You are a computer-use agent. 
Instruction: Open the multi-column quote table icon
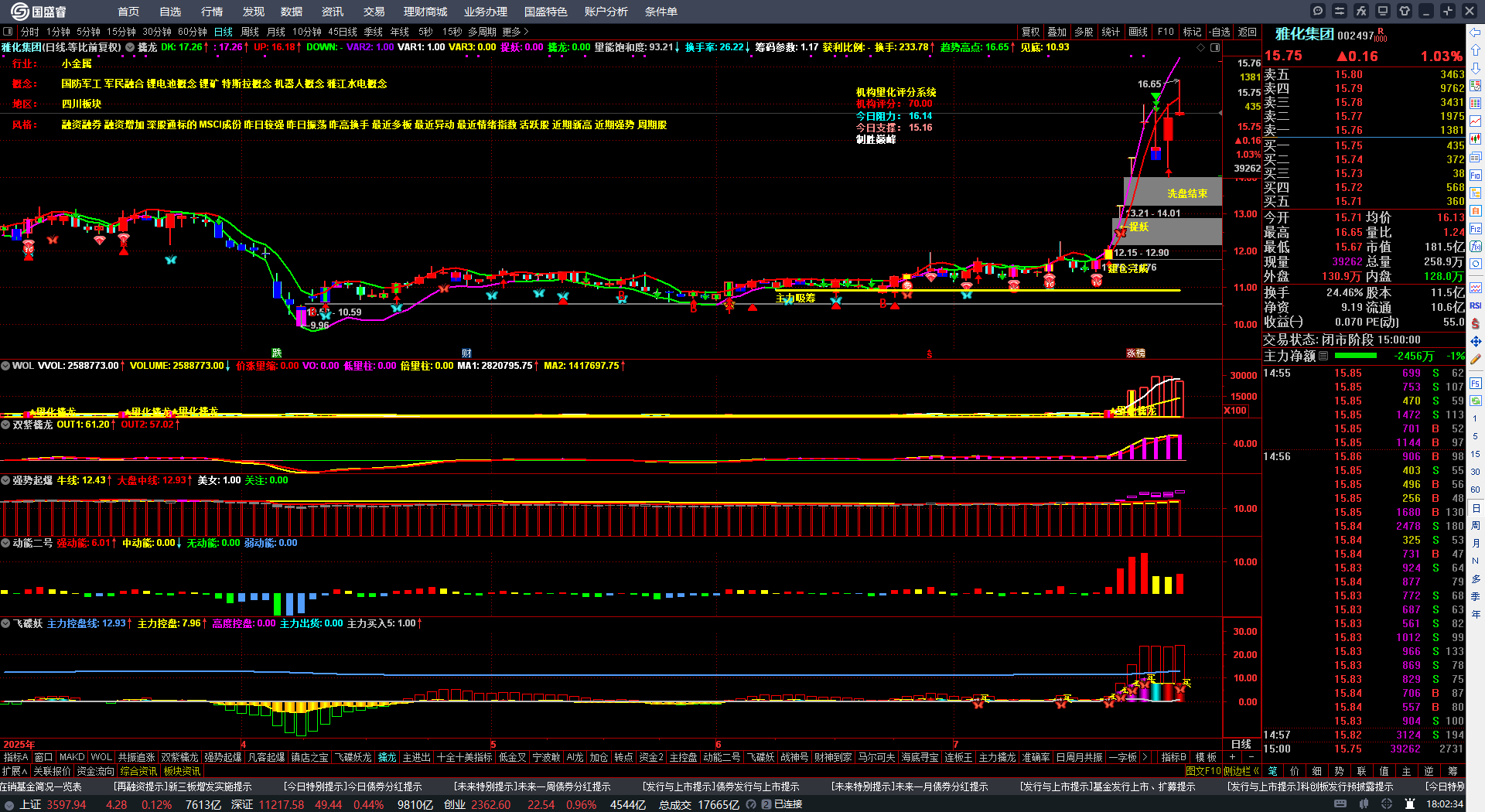tap(1476, 103)
